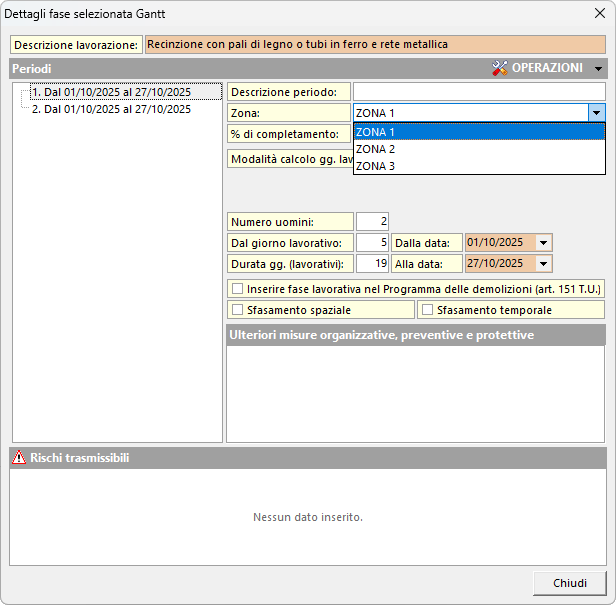Select second period in the Periodi list

(x=111, y=109)
